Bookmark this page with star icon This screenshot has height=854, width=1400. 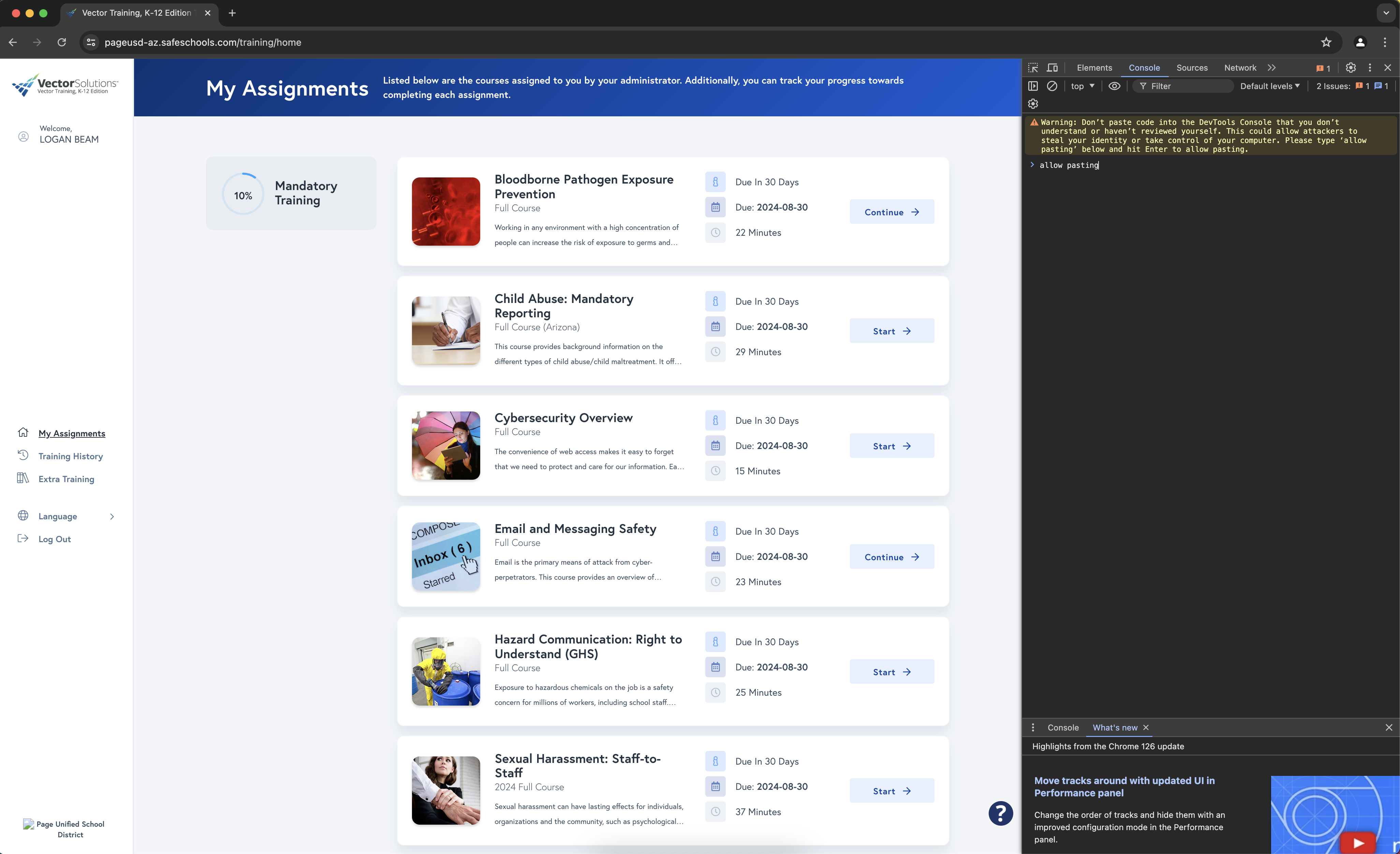click(1326, 42)
